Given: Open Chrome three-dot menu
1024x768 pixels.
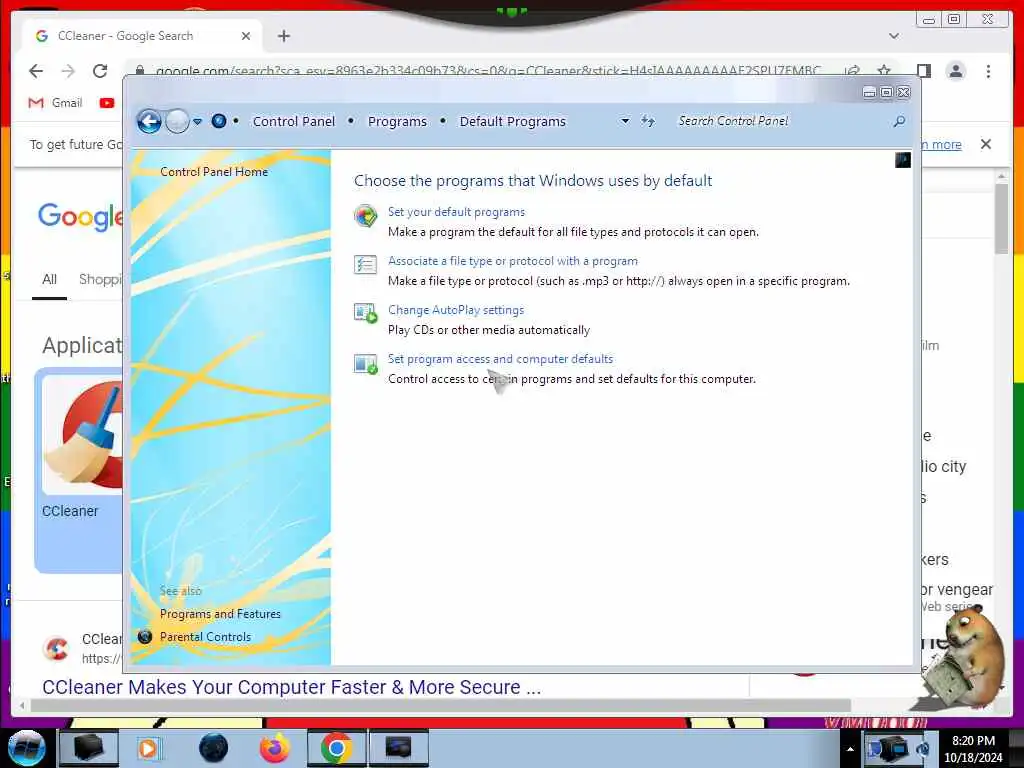Looking at the screenshot, I should pyautogui.click(x=988, y=71).
